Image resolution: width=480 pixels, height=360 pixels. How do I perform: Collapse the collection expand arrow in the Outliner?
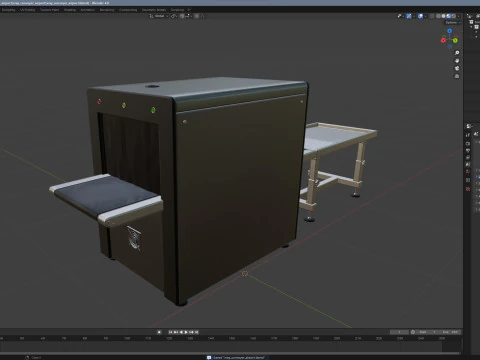(x=471, y=27)
